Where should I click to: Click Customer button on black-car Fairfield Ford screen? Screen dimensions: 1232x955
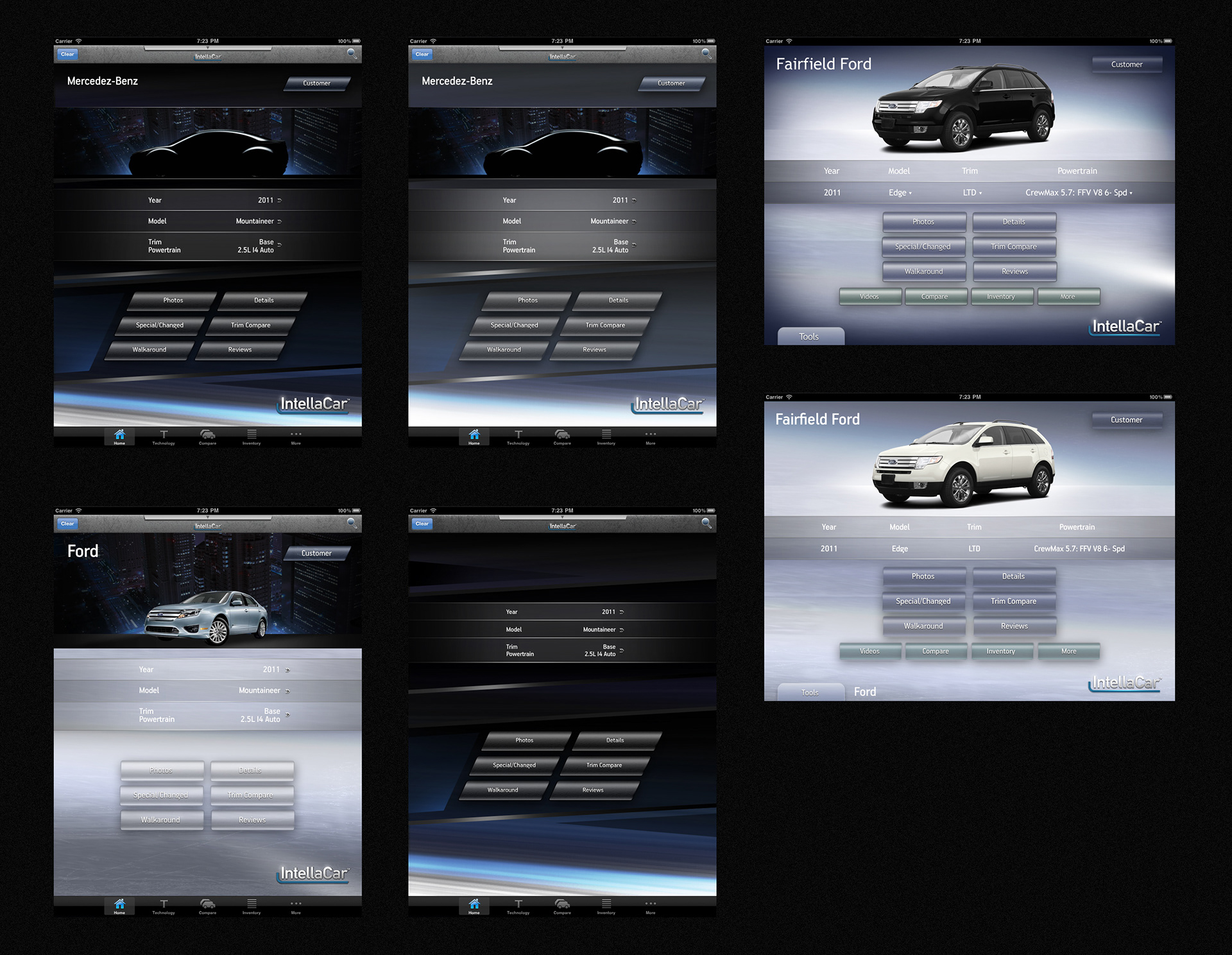click(x=1127, y=64)
